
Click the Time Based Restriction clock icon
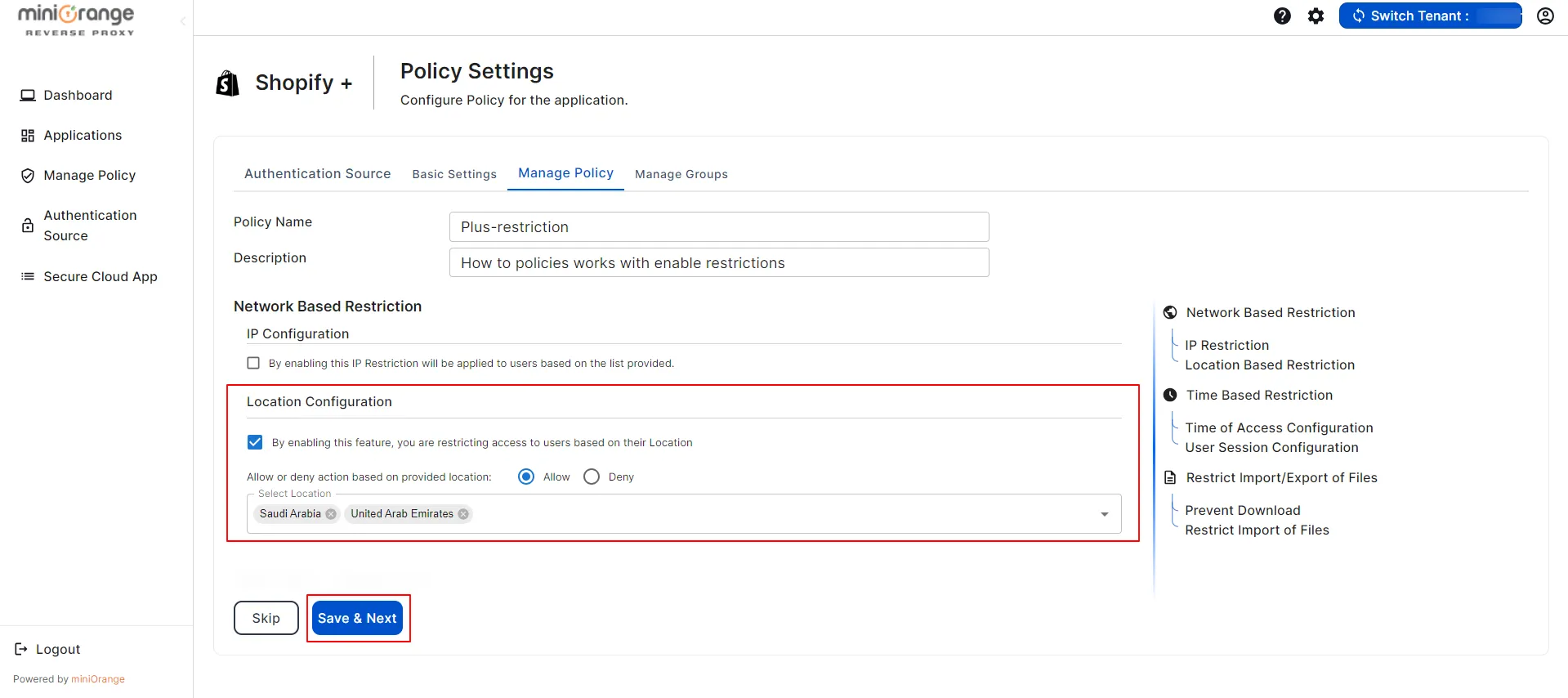coord(1170,395)
